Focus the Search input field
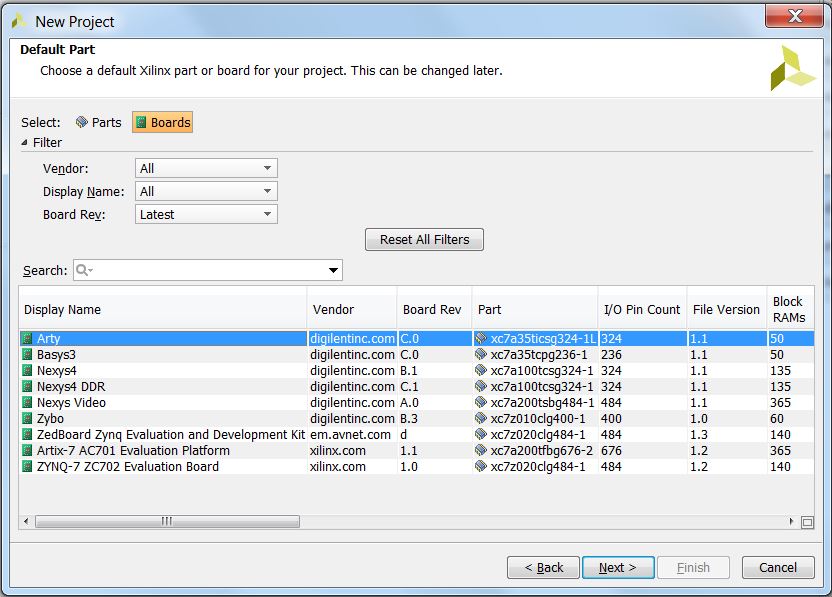The height and width of the screenshot is (597, 832). click(207, 270)
